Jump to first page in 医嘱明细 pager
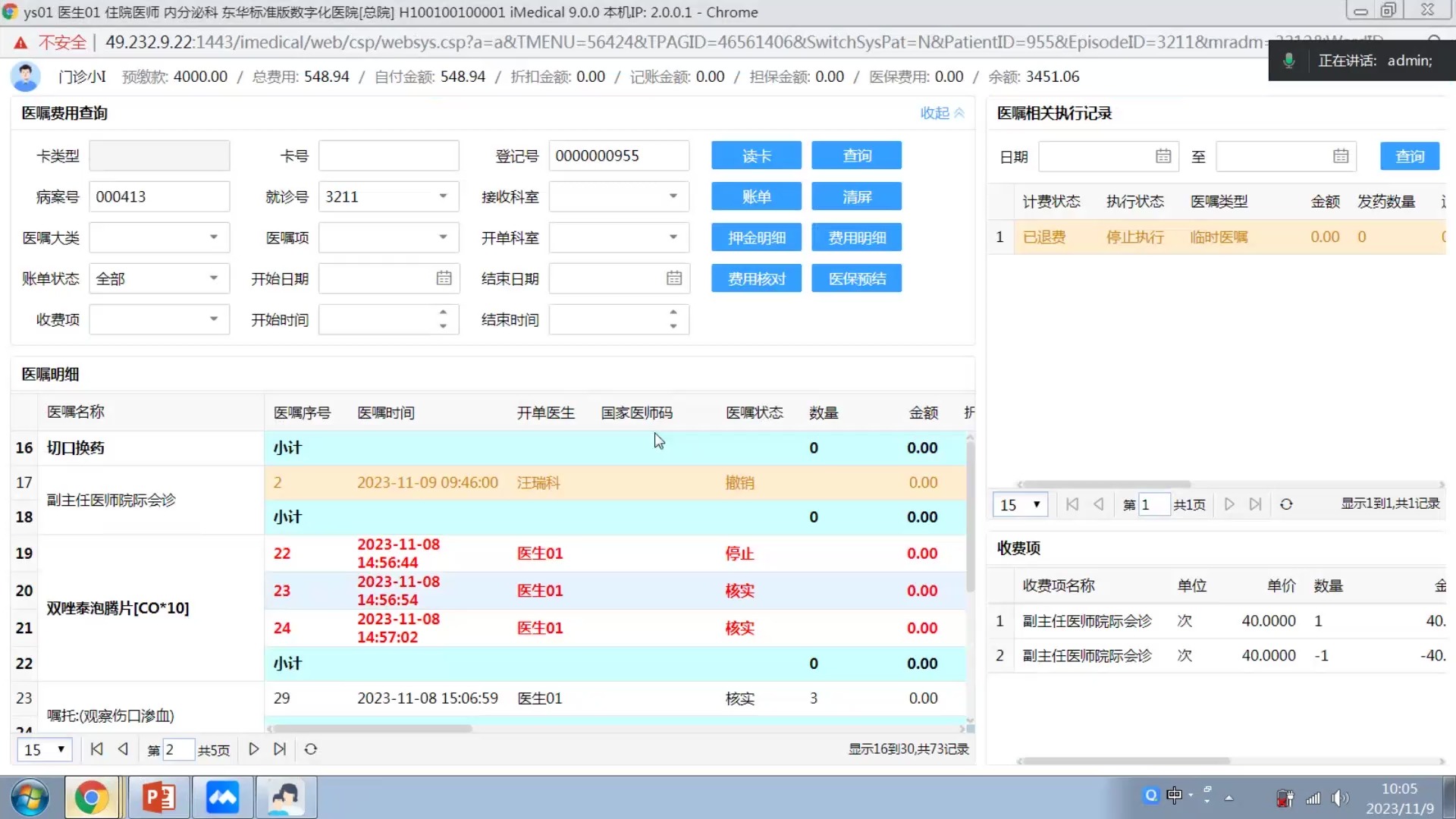Screen dimensions: 1456x819 tap(96, 749)
